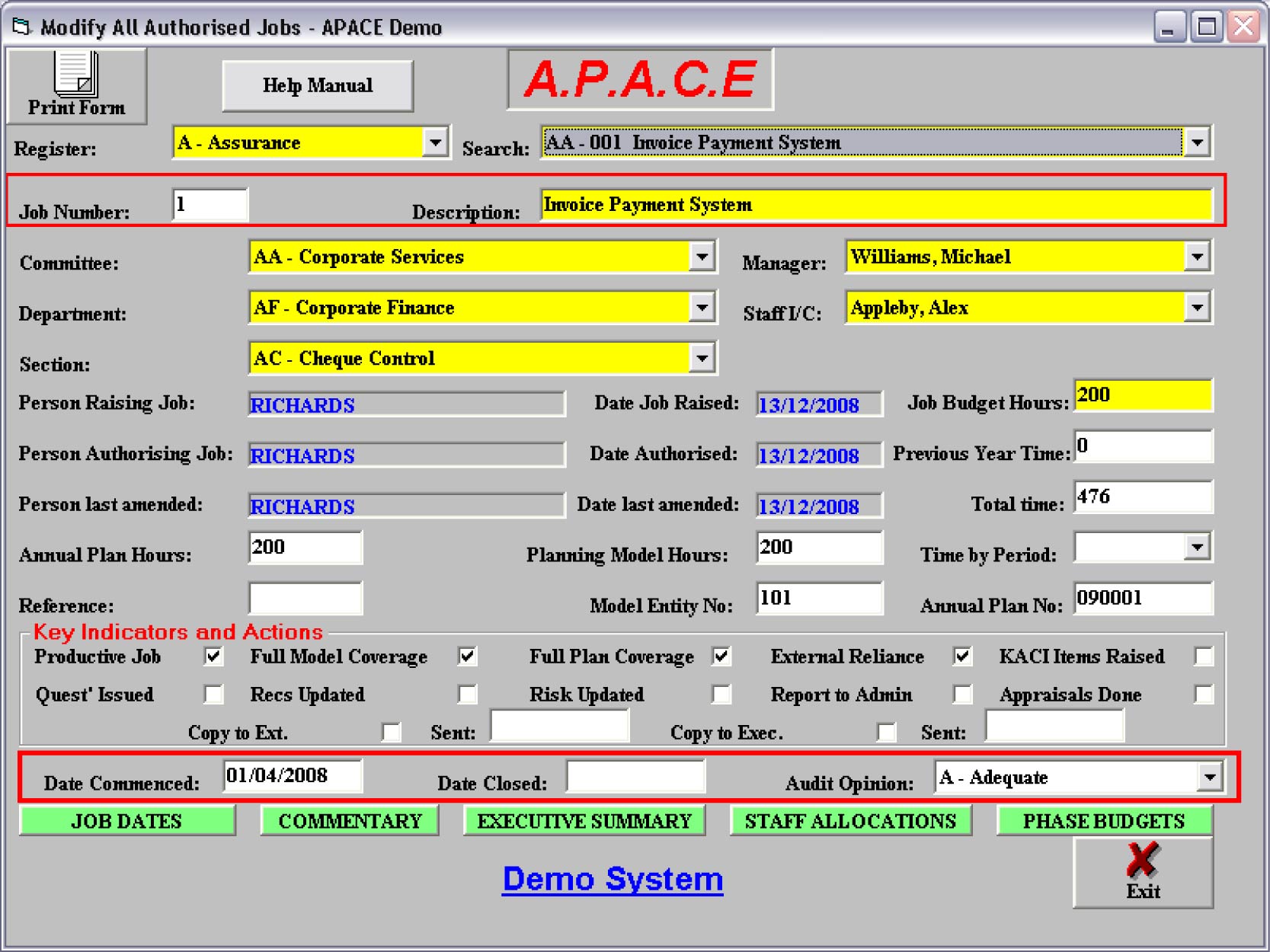
Task: Open the PHASE BUDGETS green button
Action: [1103, 821]
